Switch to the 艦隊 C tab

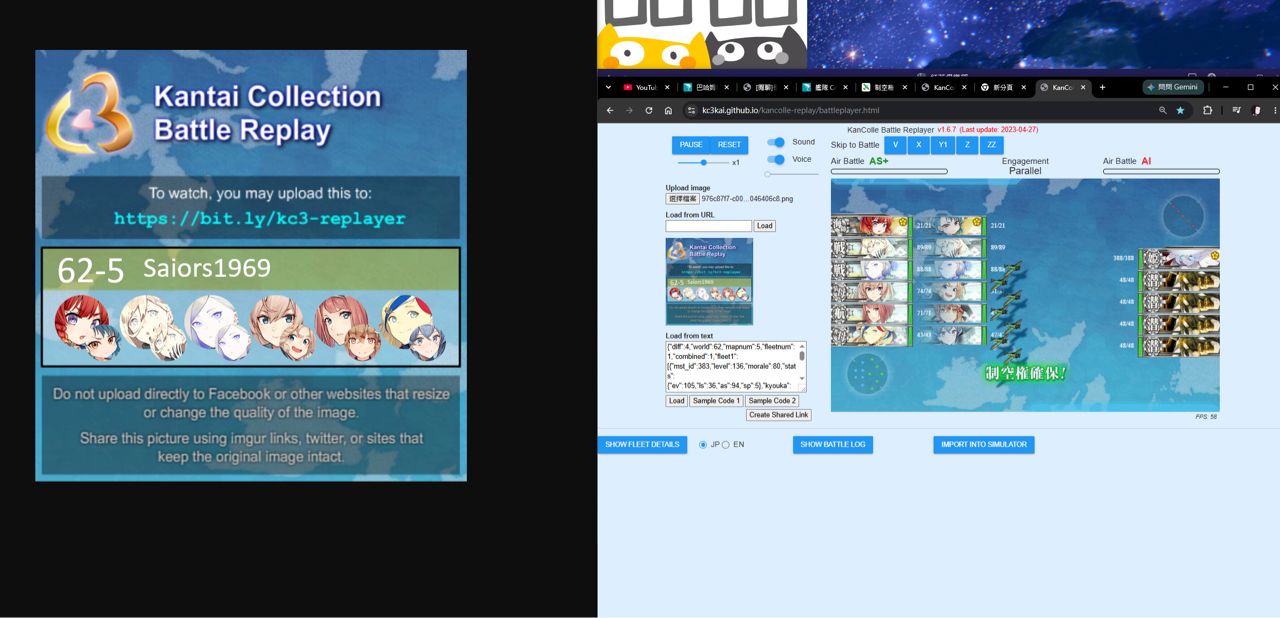click(x=824, y=87)
